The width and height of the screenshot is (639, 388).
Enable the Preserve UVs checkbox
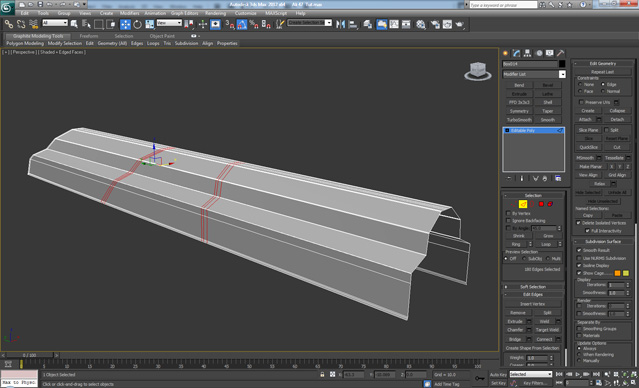pos(582,102)
